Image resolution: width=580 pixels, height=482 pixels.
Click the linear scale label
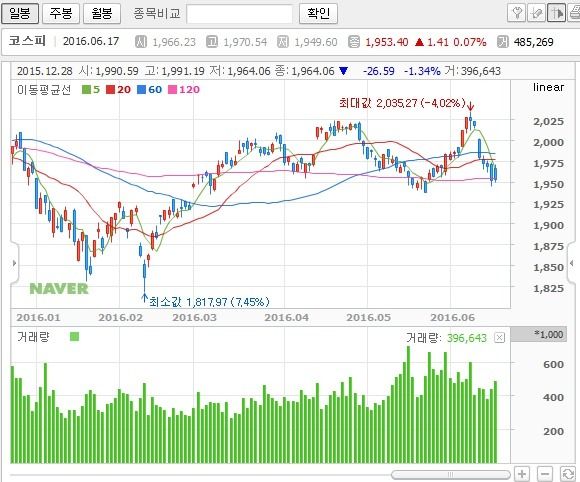pos(548,87)
